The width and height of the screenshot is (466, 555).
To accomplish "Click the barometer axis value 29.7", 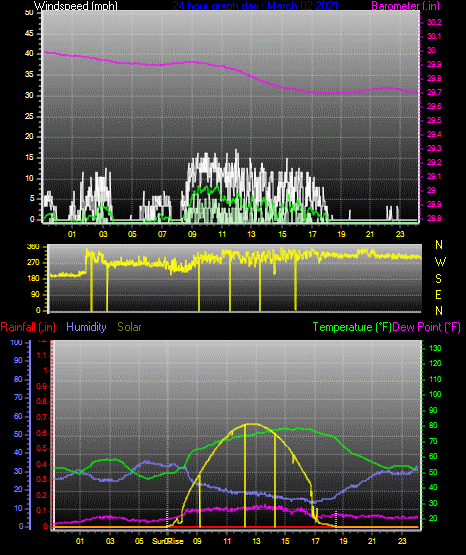I will point(434,92).
